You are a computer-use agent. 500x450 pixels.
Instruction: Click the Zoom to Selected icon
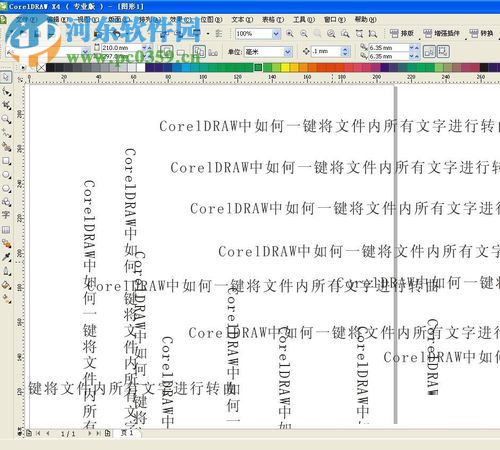pyautogui.click(x=318, y=34)
